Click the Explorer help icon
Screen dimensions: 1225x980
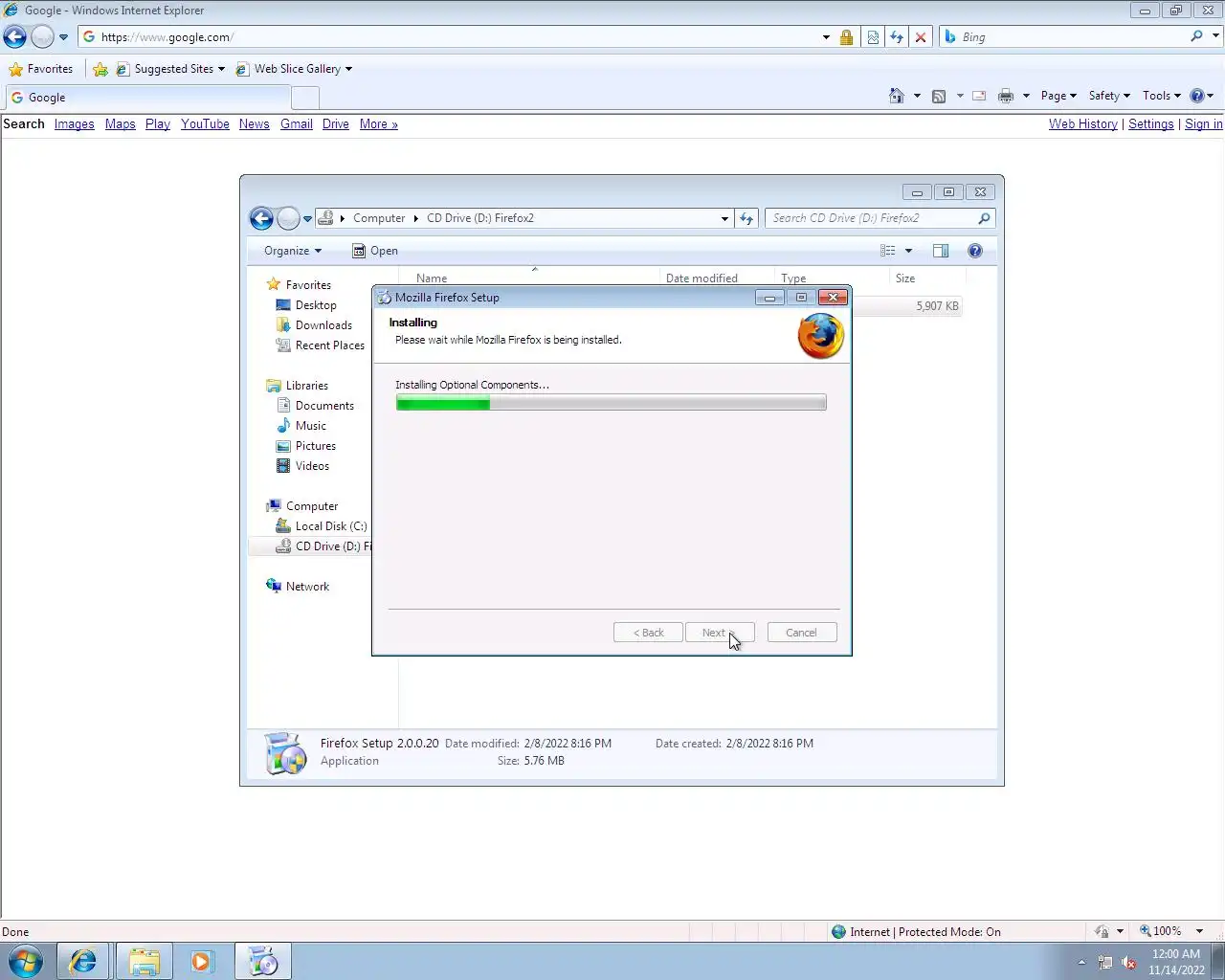[975, 251]
